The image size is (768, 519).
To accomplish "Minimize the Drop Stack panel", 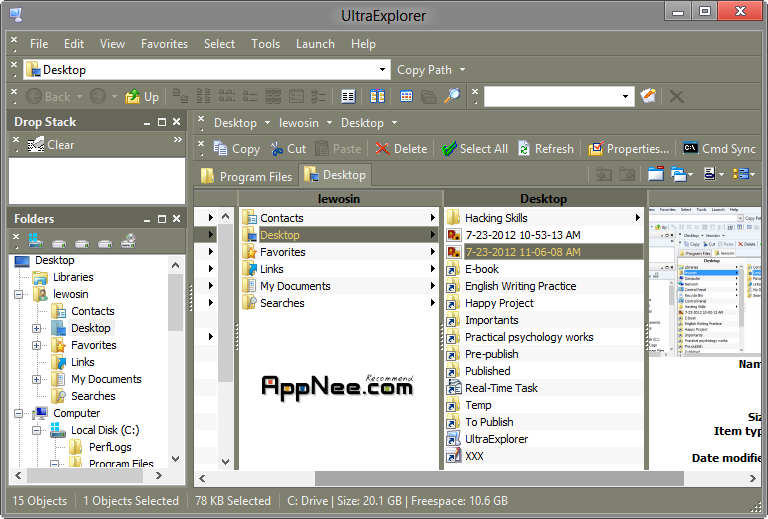I will tap(146, 122).
